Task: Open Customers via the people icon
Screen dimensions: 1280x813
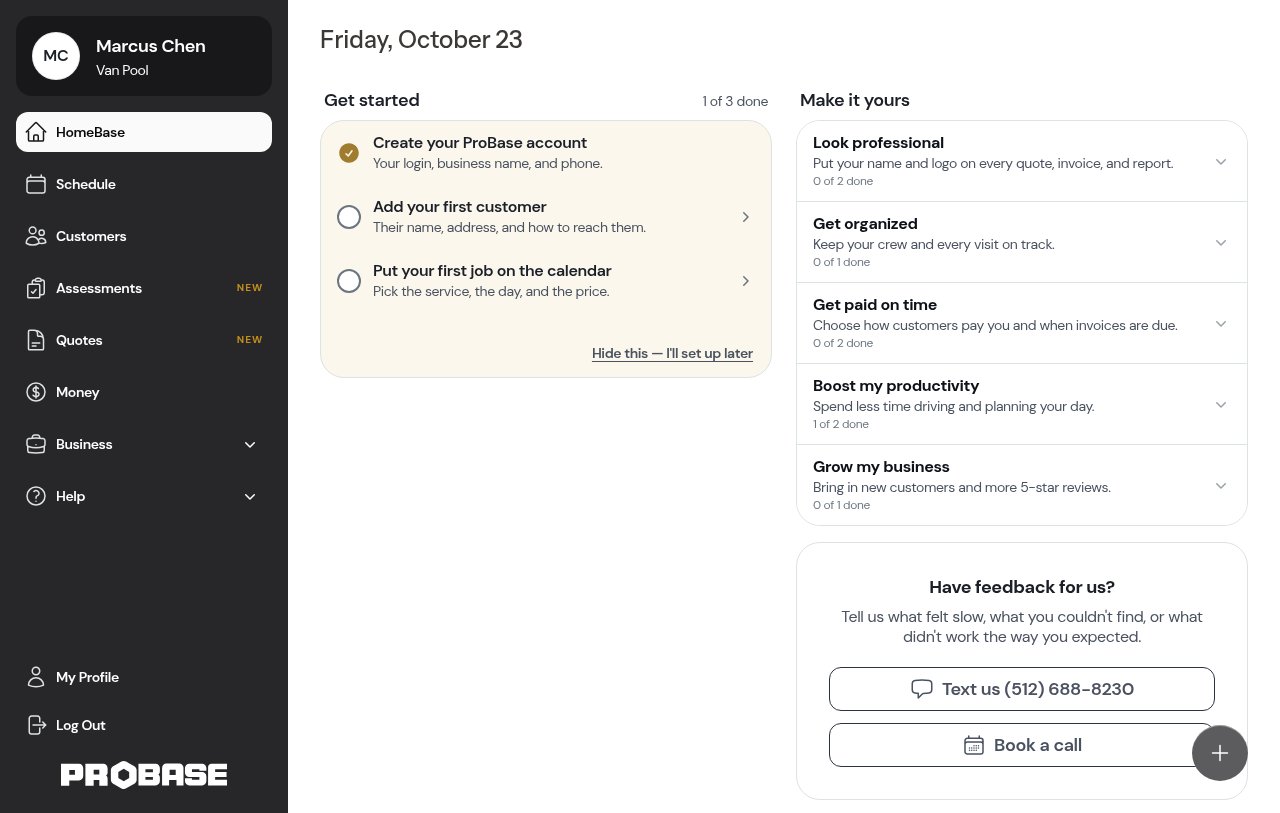Action: point(36,236)
